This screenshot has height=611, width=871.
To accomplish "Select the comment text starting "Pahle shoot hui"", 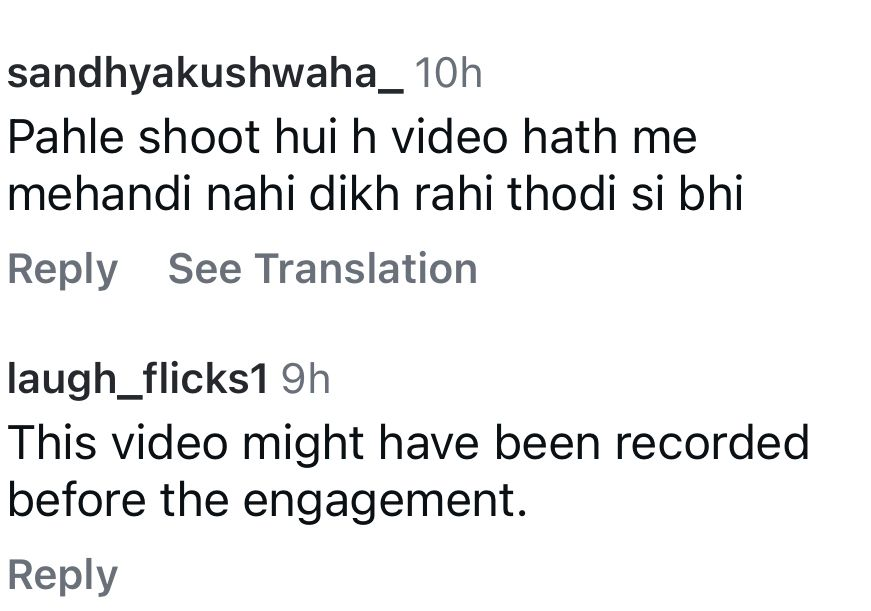I will click(351, 137).
